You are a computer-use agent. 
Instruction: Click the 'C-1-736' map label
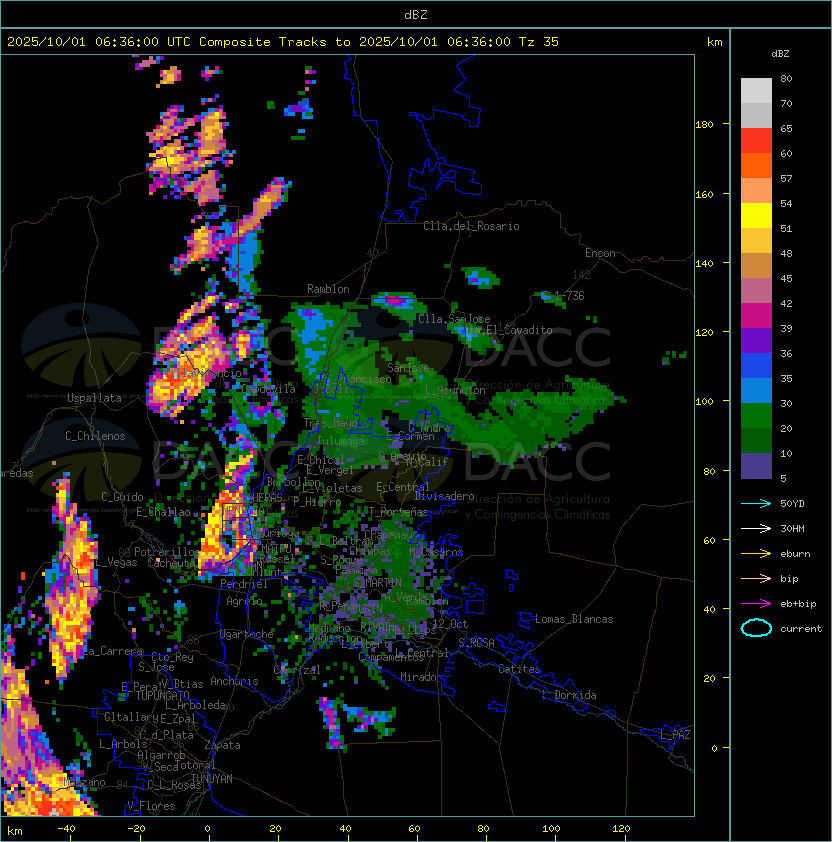click(563, 296)
